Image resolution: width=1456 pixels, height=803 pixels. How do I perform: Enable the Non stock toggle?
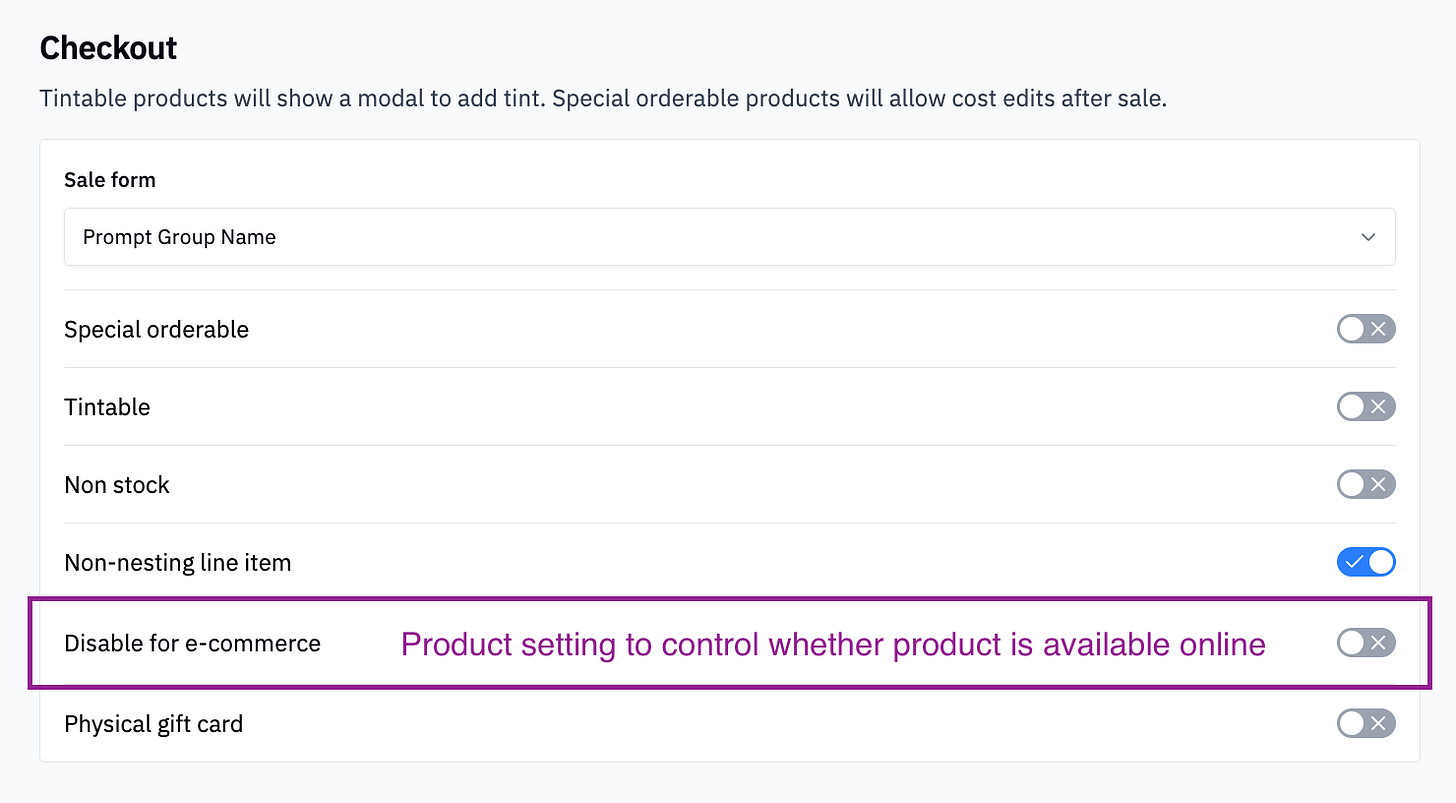click(x=1366, y=485)
